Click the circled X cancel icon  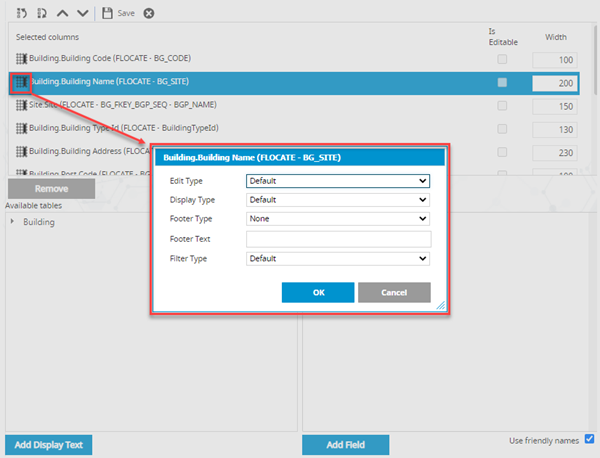(x=149, y=13)
